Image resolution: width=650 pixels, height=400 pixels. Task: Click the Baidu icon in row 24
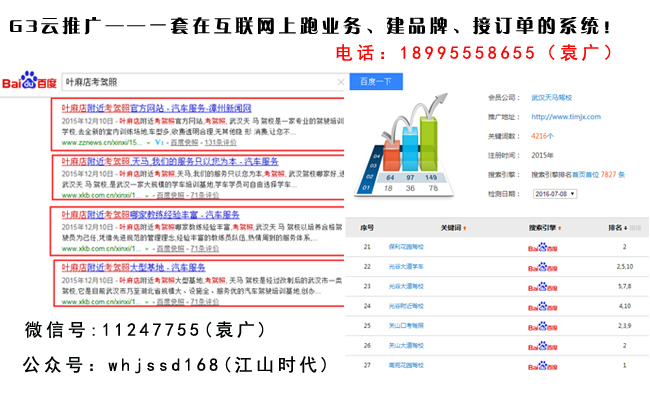(543, 307)
